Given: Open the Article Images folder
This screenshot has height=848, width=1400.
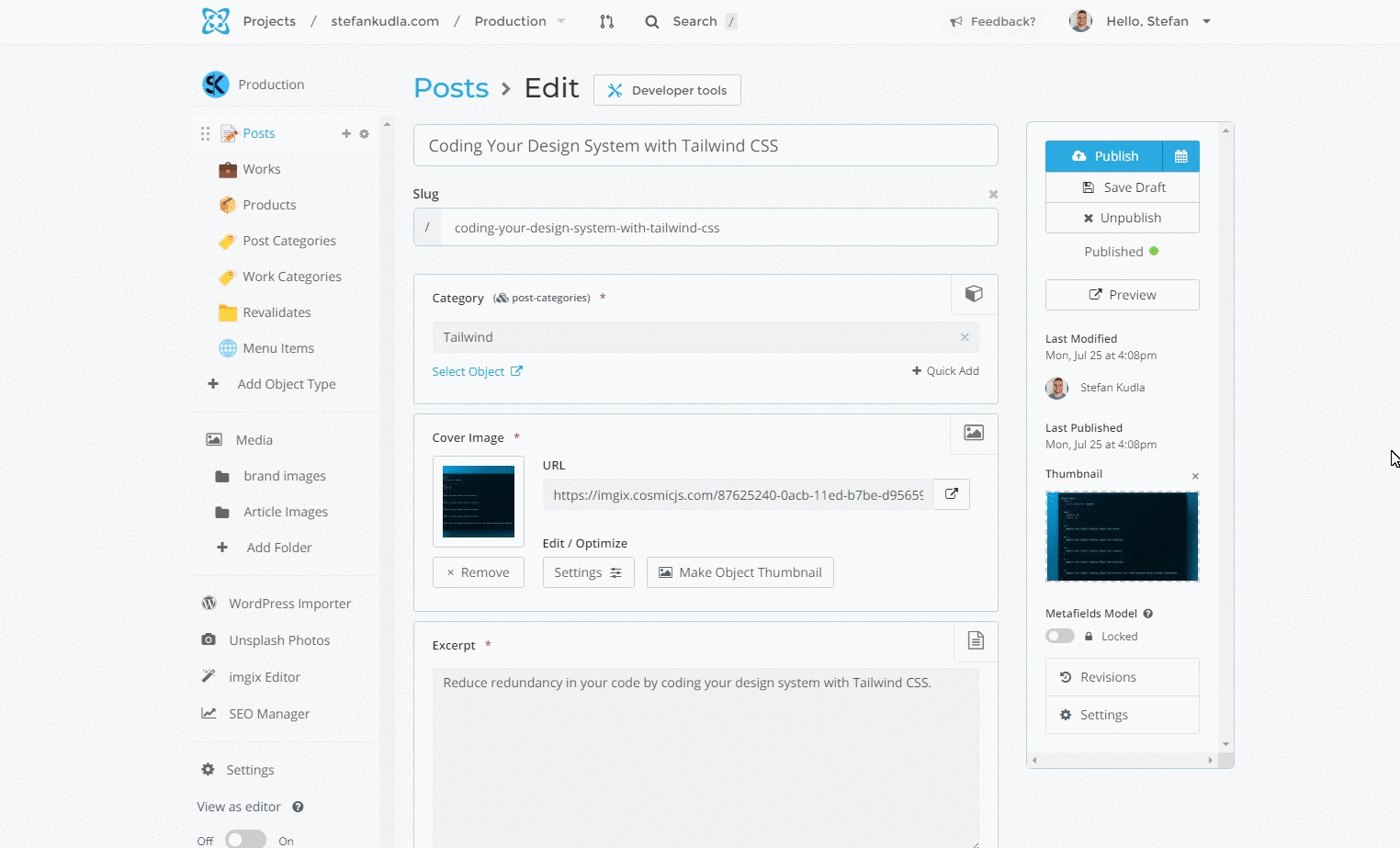Looking at the screenshot, I should [271, 512].
